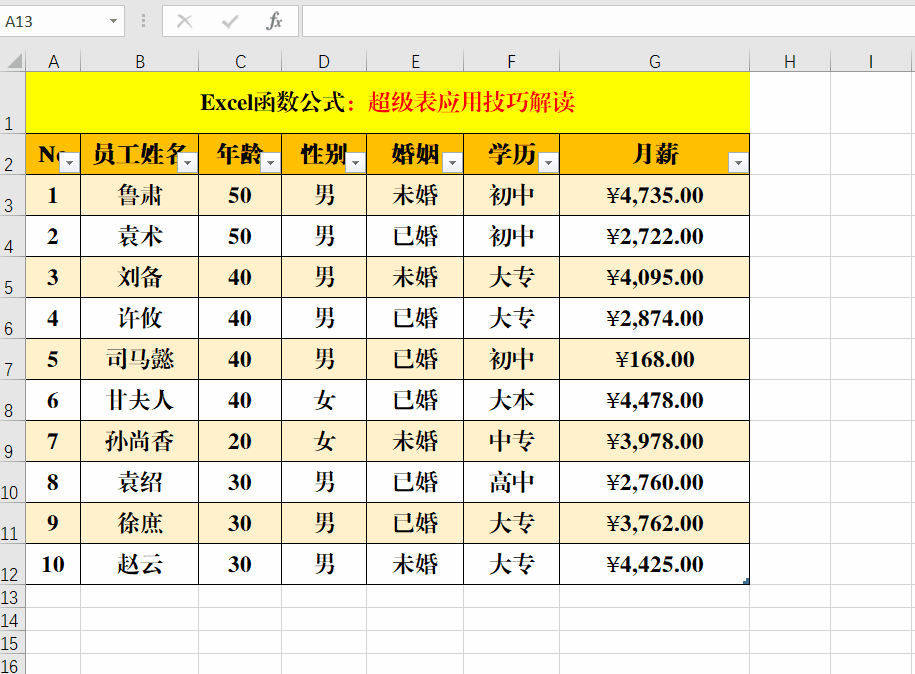Select column C header
915x674 pixels.
click(x=240, y=61)
